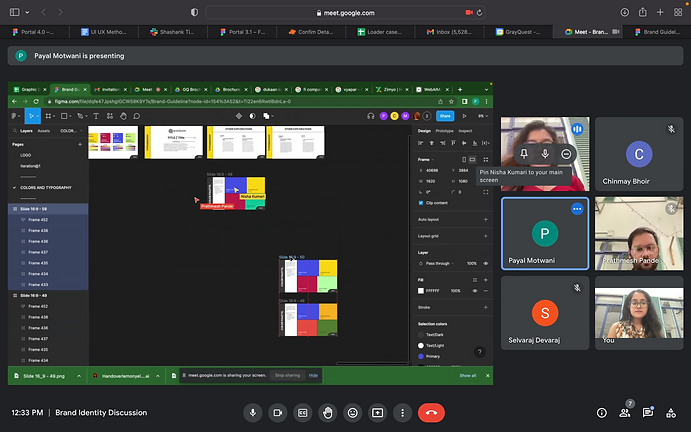
Task: Open a new Safari tab with plus
Action: coord(660,12)
